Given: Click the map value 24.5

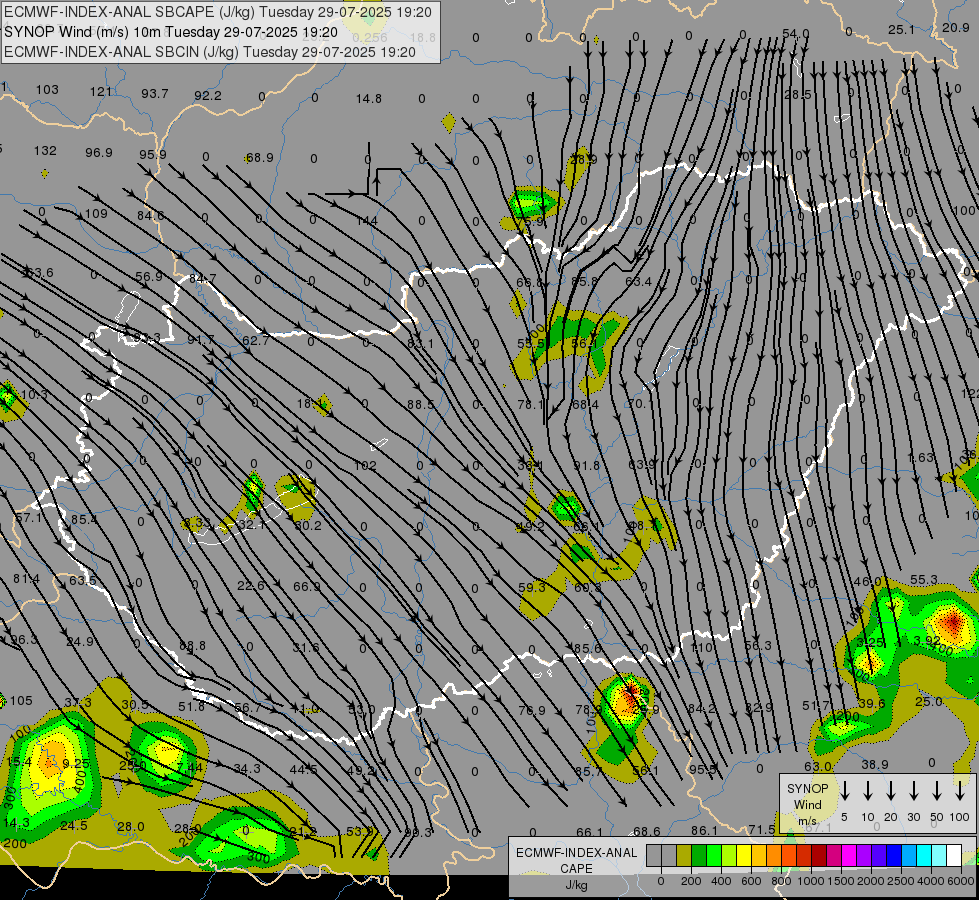Looking at the screenshot, I should pos(74,826).
